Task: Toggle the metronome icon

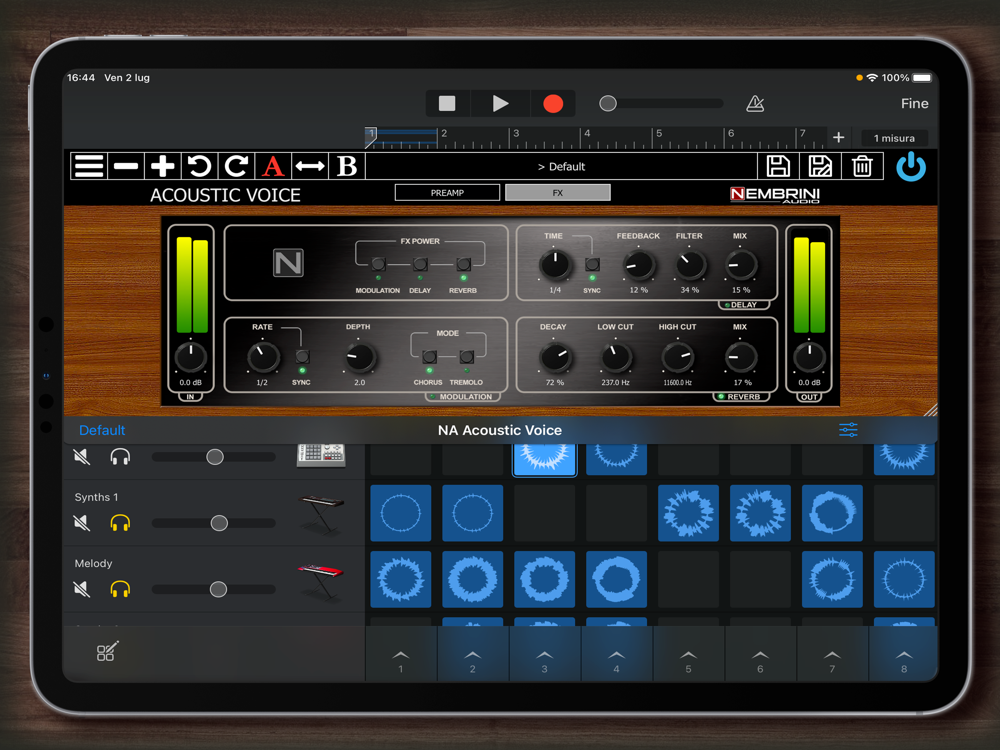Action: (x=755, y=103)
